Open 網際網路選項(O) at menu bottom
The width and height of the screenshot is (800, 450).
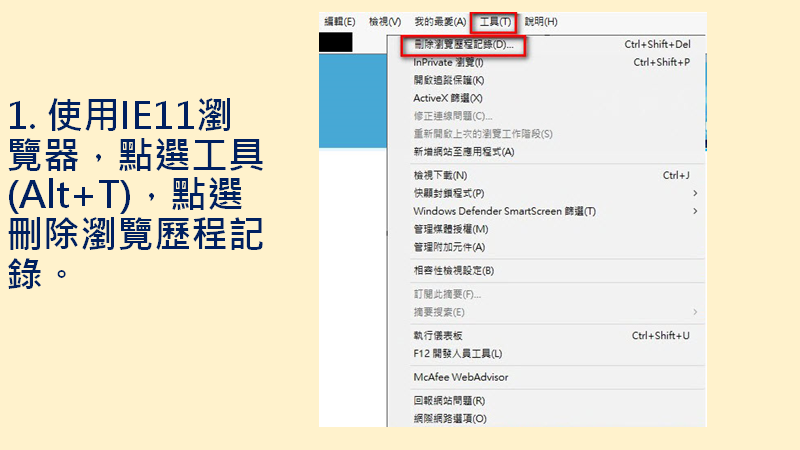point(450,419)
